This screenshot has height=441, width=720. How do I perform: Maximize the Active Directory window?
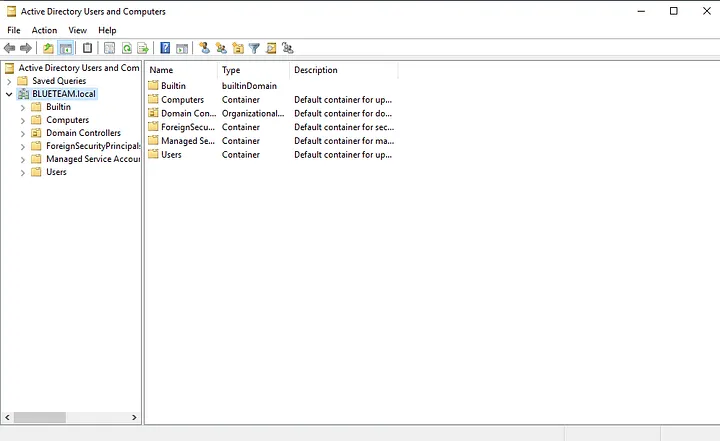(674, 11)
